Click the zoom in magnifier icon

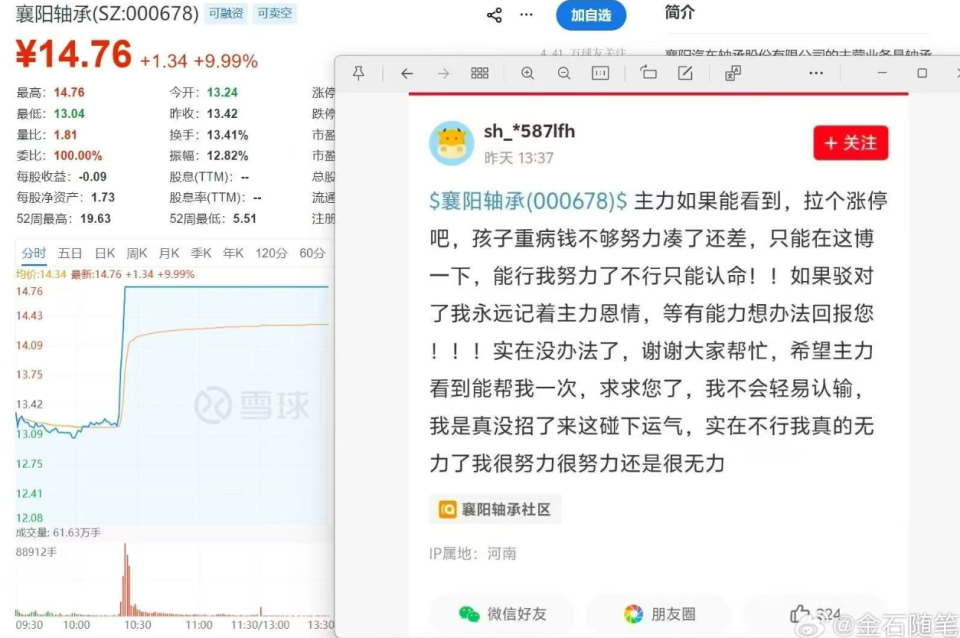[x=528, y=72]
